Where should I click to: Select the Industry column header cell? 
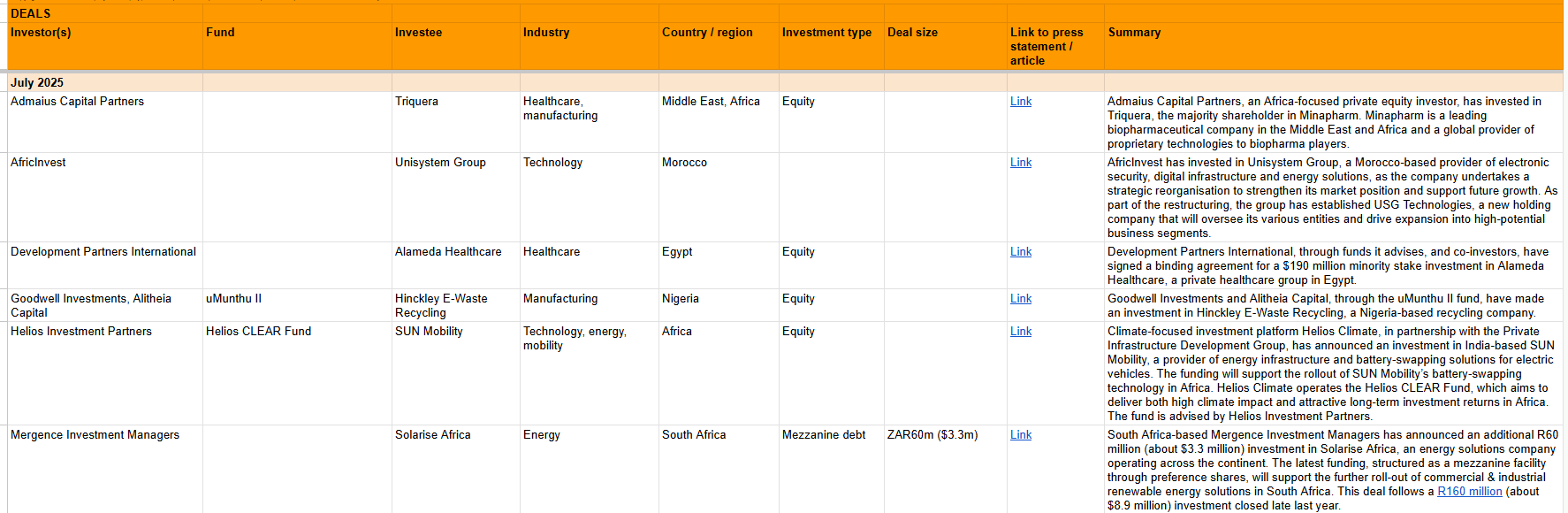[590, 46]
